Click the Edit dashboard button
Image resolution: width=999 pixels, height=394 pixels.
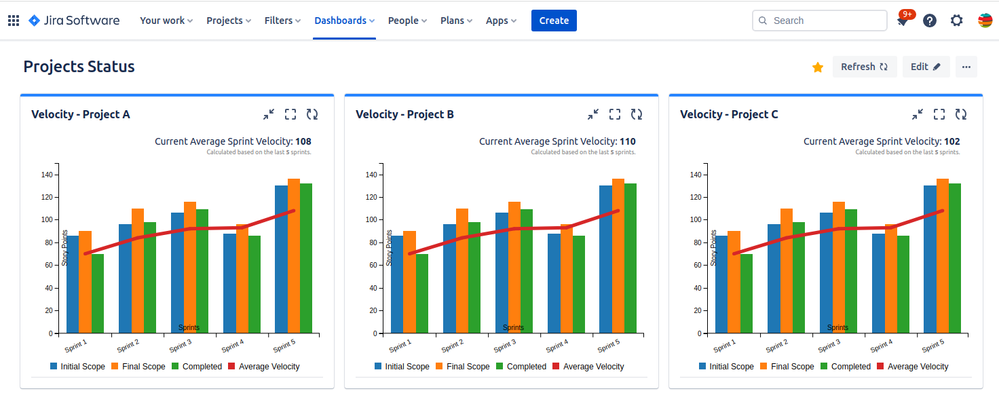pos(926,67)
